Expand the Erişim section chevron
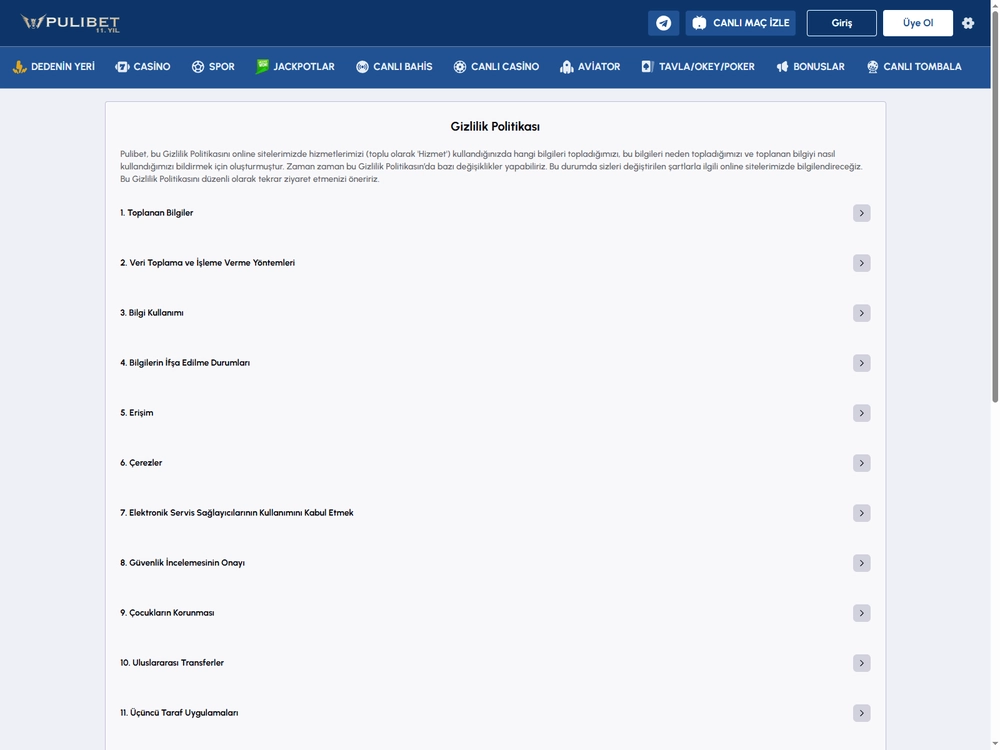 pyautogui.click(x=862, y=413)
